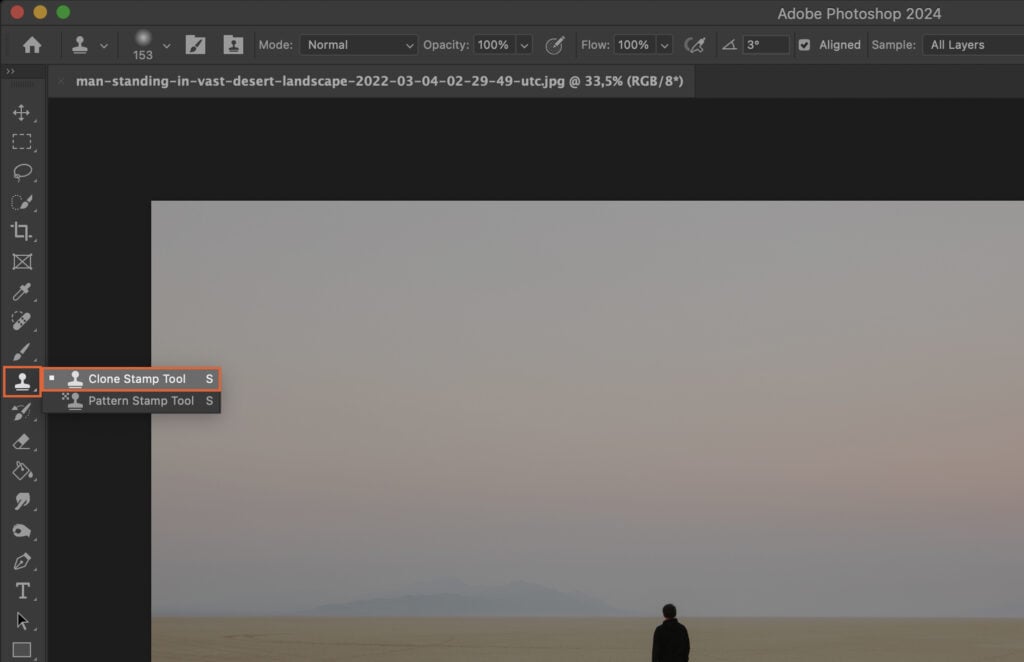Screen dimensions: 1024x662
Task: Select the Move tool
Action: (22, 113)
